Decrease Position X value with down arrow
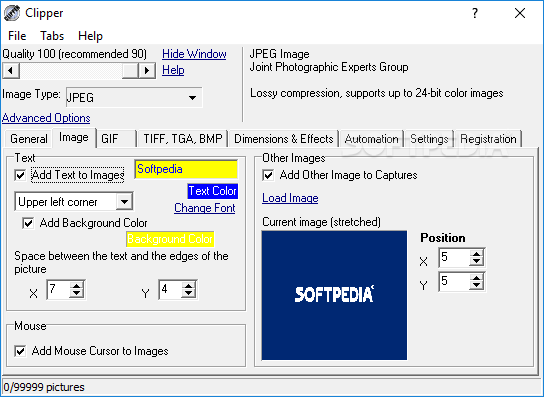This screenshot has width=544, height=397. click(476, 262)
